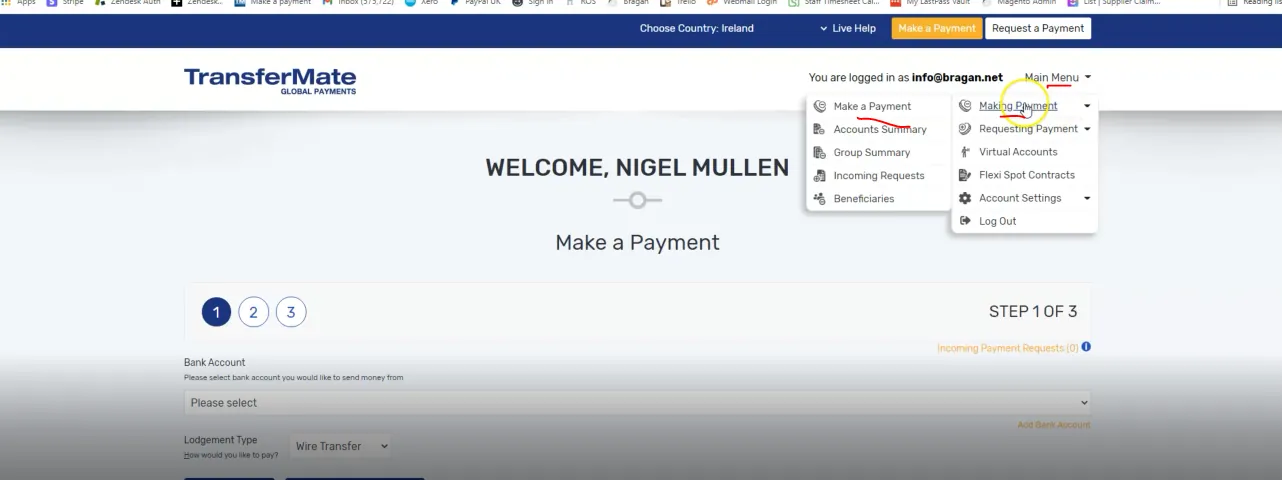Open the Wire Transfer lodgement type dropdown
This screenshot has height=480, width=1282.
(340, 446)
